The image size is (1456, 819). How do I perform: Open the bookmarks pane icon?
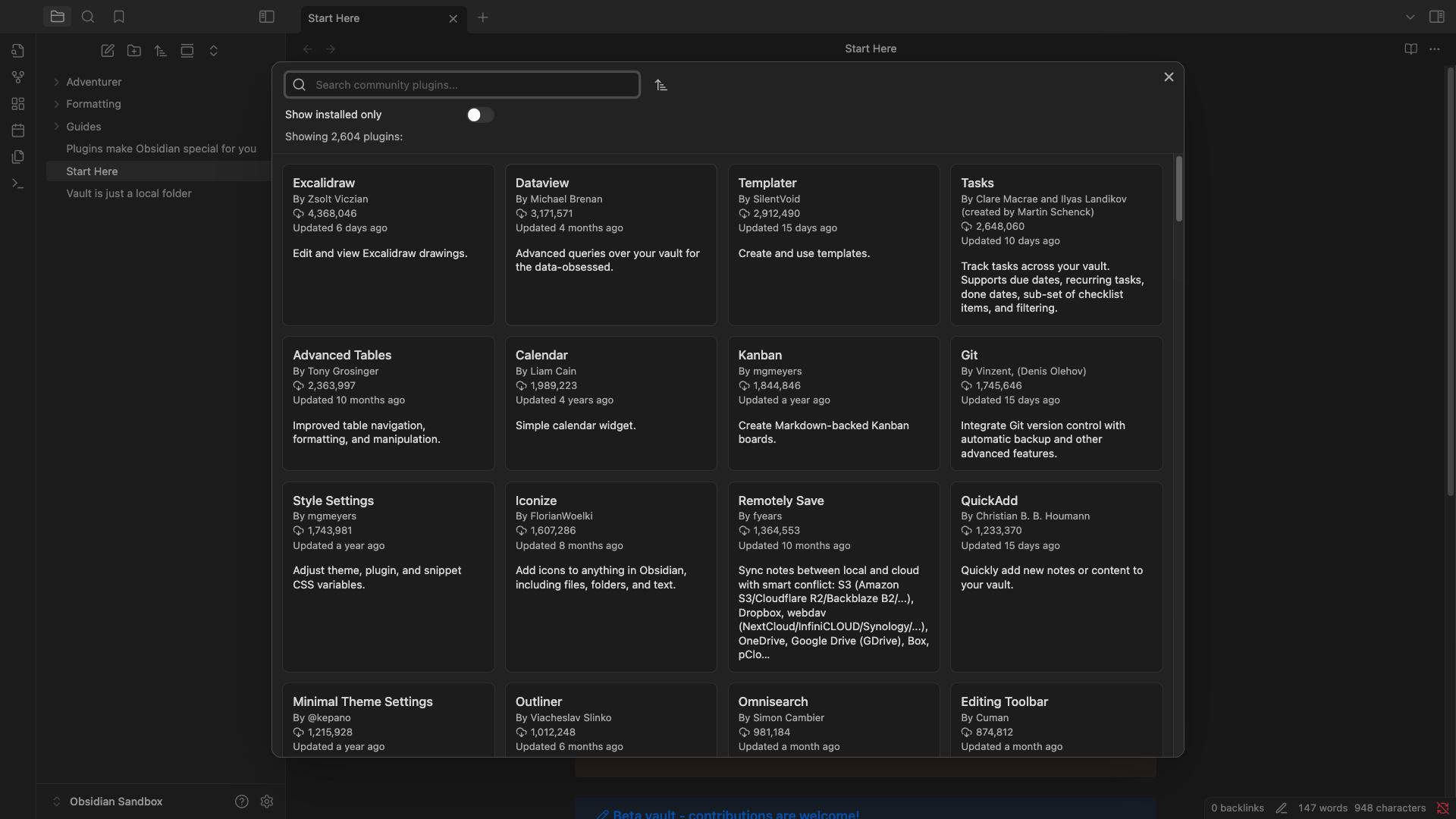(119, 17)
